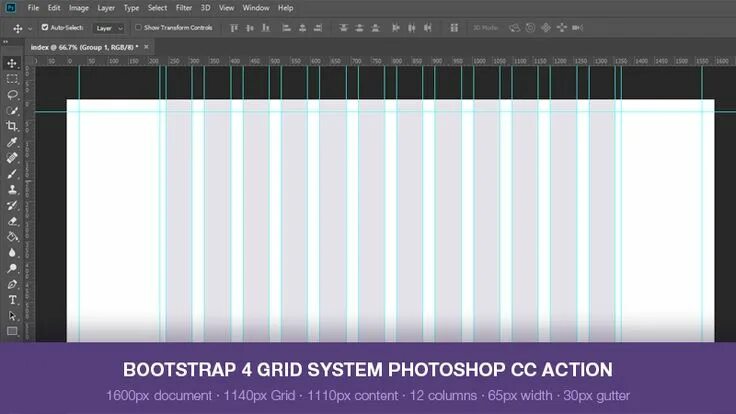Click the 3D roll mode icon
Screen dimensions: 736x414
530,28
